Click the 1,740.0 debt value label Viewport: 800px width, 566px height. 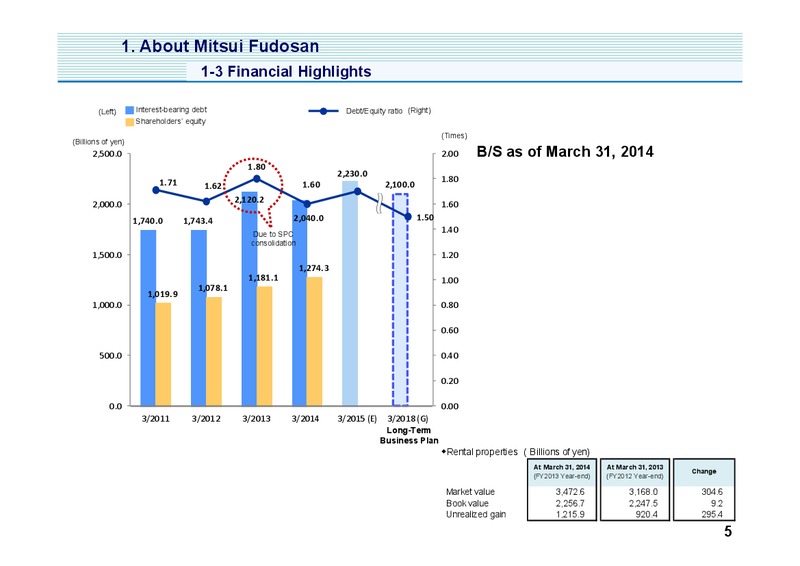(x=148, y=221)
